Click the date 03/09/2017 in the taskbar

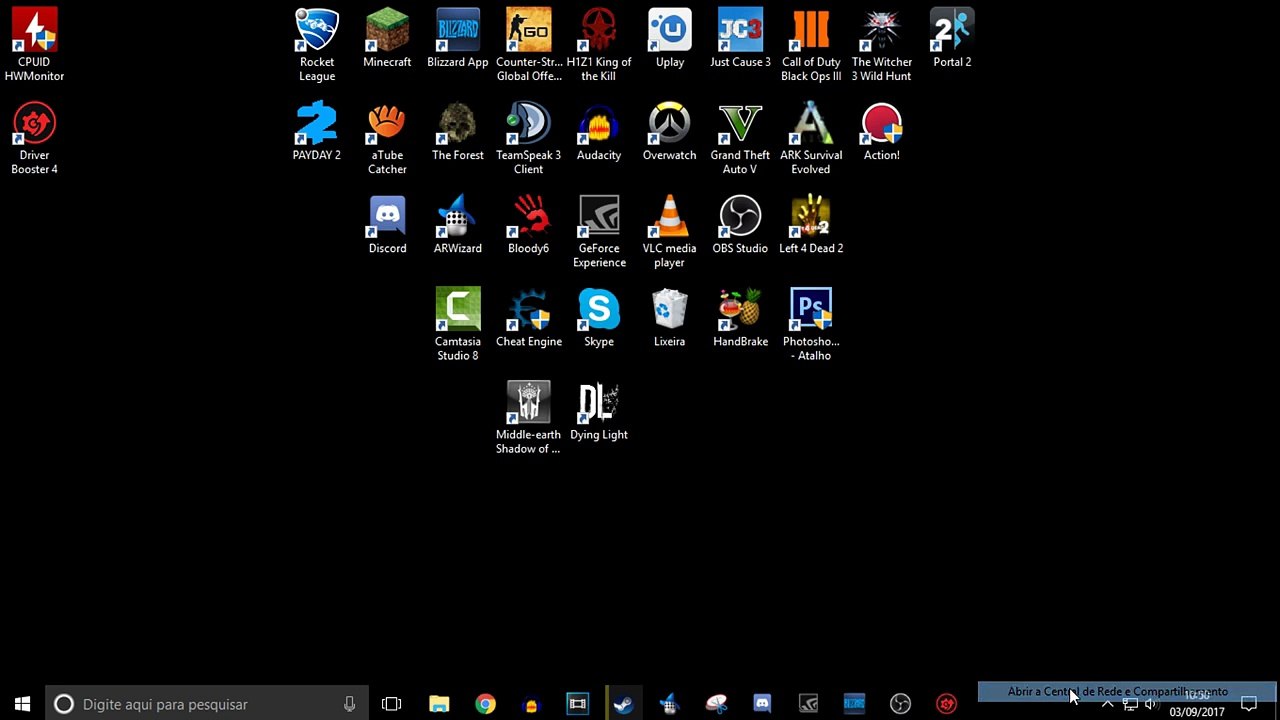click(1197, 712)
